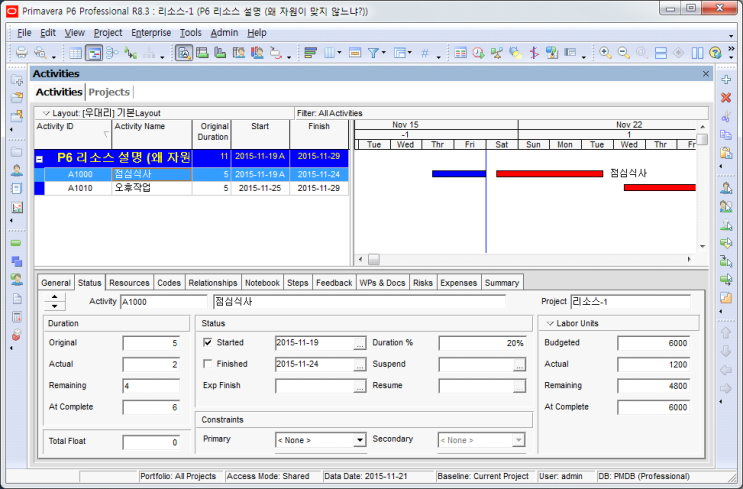
Task: Click the Duration % field
Action: 482,343
